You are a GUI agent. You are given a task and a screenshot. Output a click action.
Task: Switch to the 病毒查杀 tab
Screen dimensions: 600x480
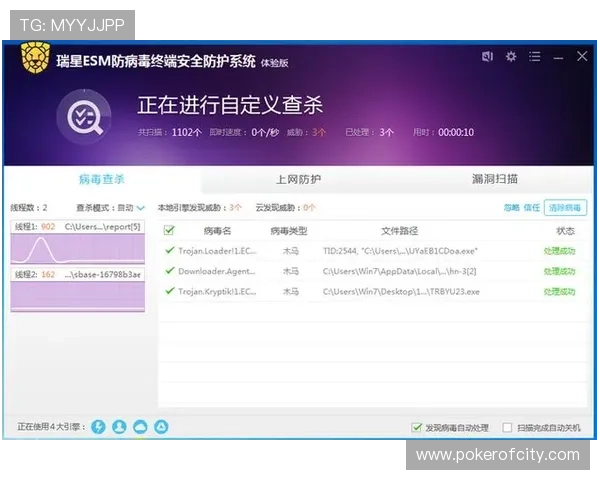pyautogui.click(x=102, y=179)
